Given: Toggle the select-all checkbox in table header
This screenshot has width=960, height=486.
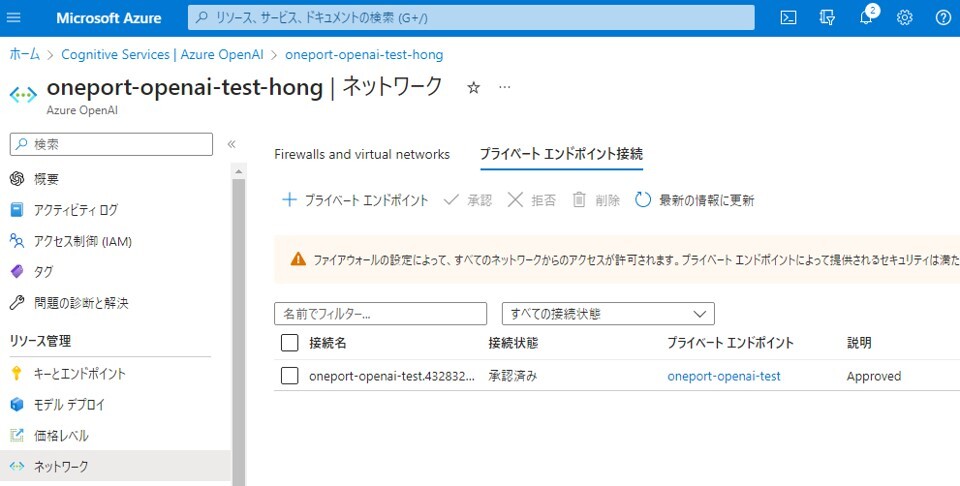Looking at the screenshot, I should [290, 343].
